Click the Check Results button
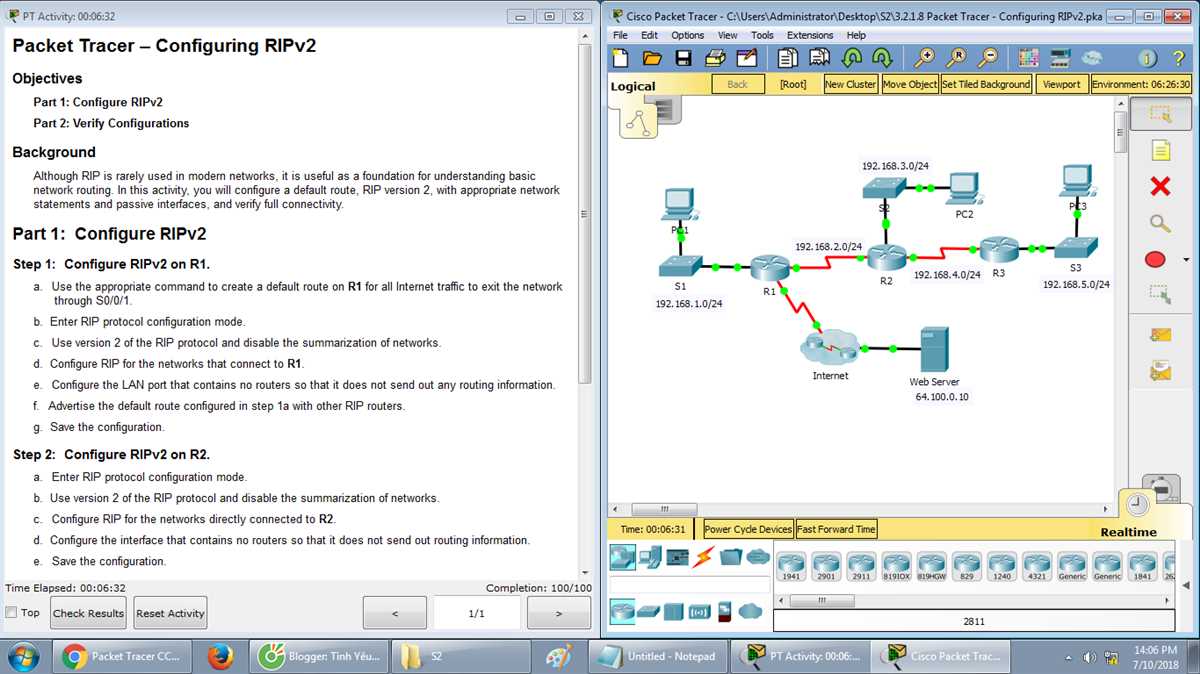This screenshot has height=674, width=1200. pos(89,613)
